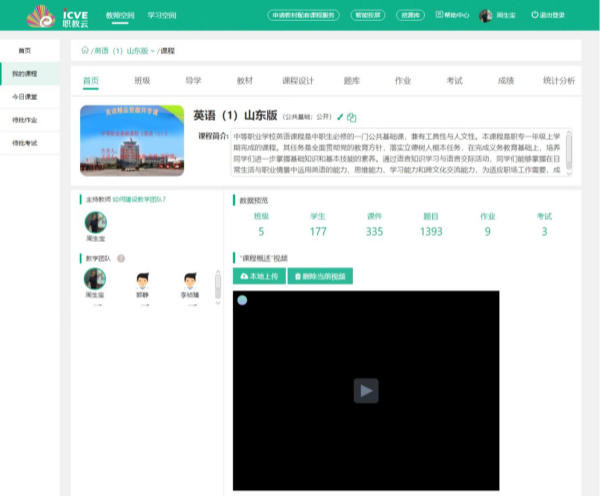Click 英语 (1) 山东版 breadcrumb link

point(121,51)
